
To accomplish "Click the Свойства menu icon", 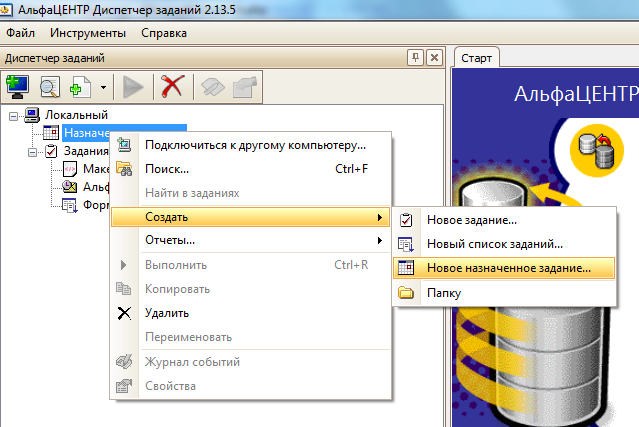I will click(x=124, y=385).
